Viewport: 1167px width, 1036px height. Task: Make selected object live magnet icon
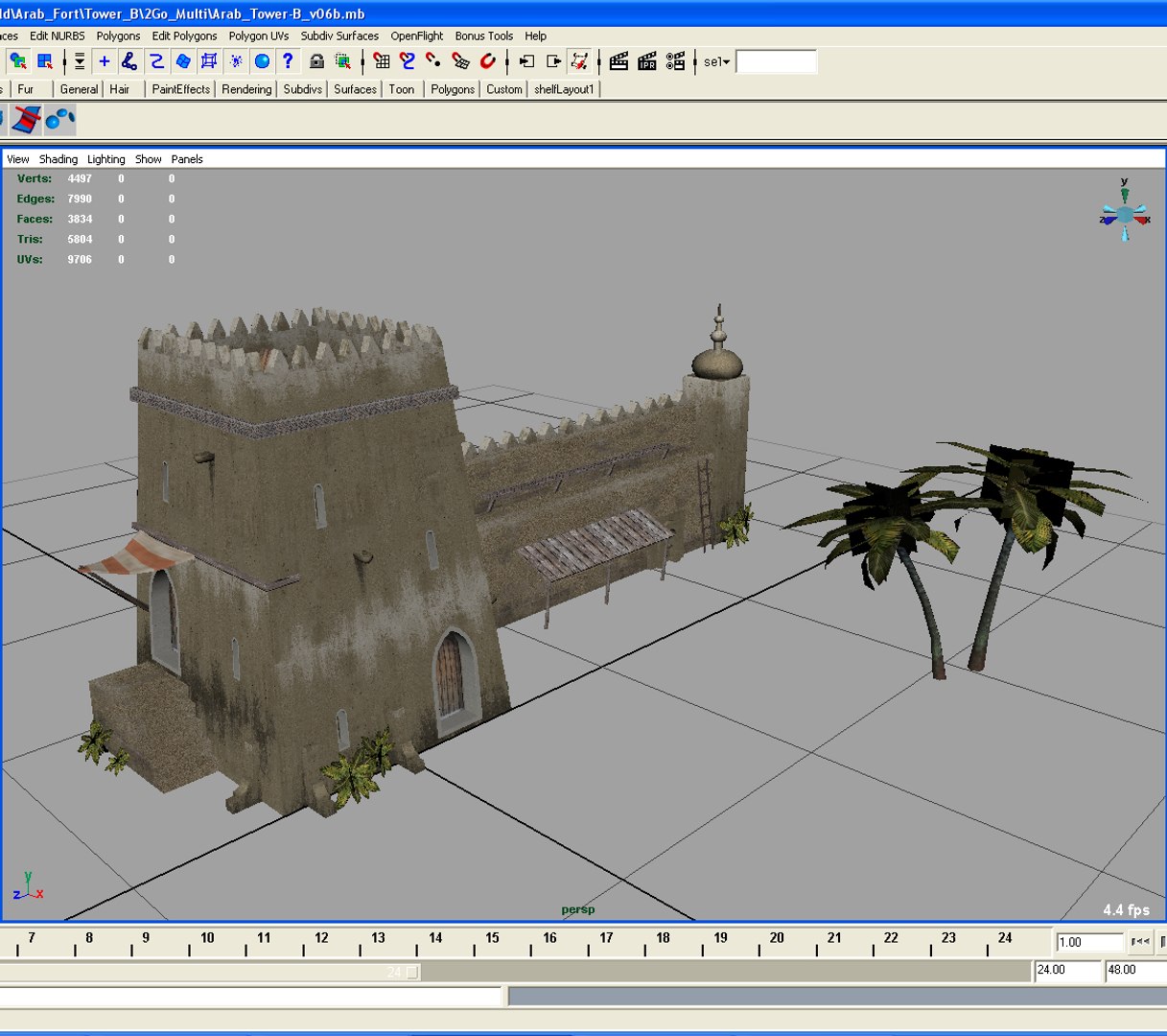click(x=487, y=61)
